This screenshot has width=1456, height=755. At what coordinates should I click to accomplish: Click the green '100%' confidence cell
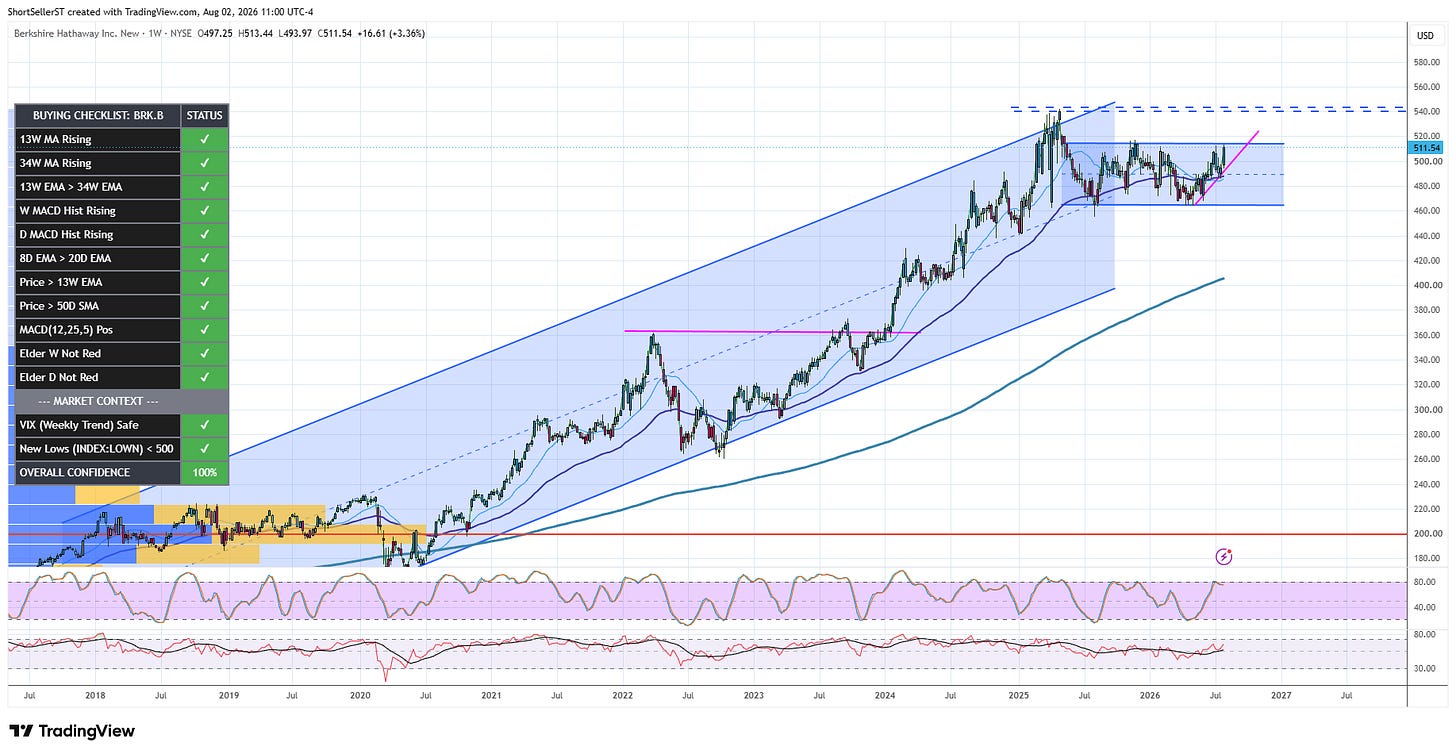(x=205, y=472)
